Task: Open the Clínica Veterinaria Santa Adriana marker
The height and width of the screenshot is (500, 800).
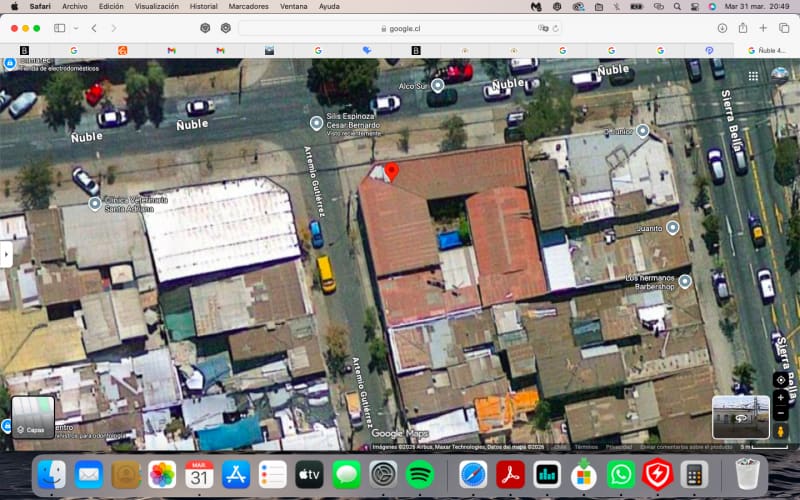Action: point(95,204)
